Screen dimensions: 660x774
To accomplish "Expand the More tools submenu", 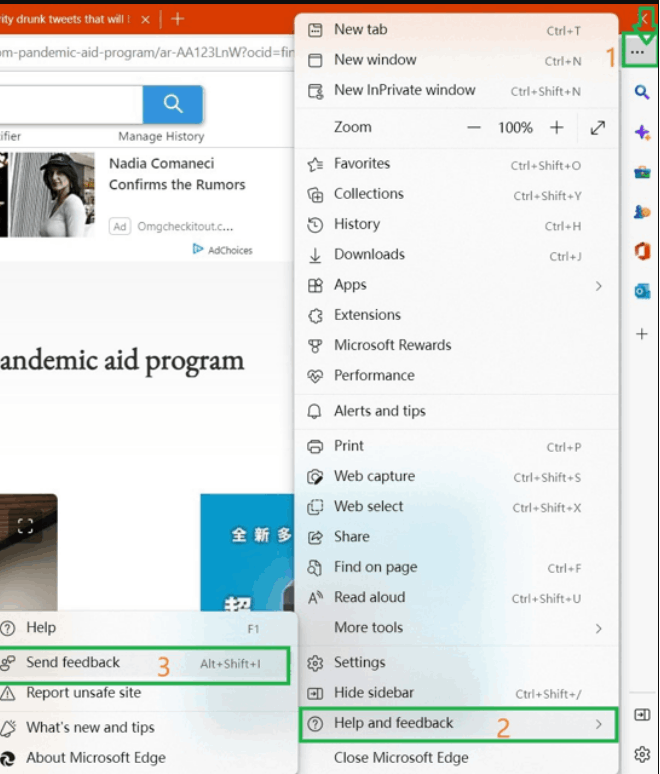I will 457,628.
